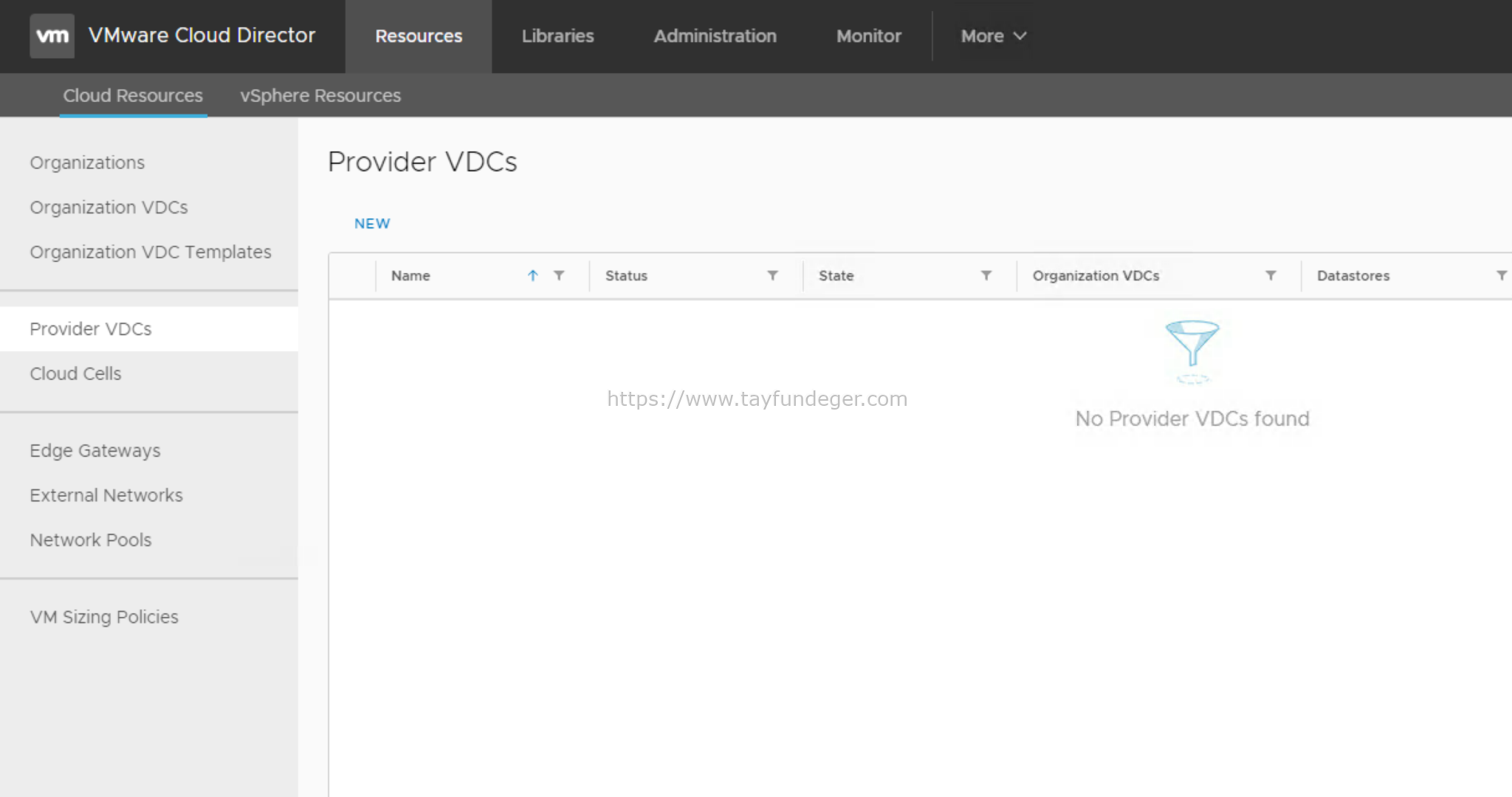Screen dimensions: 1512x797
Task: Select External Networks
Action: (x=106, y=495)
